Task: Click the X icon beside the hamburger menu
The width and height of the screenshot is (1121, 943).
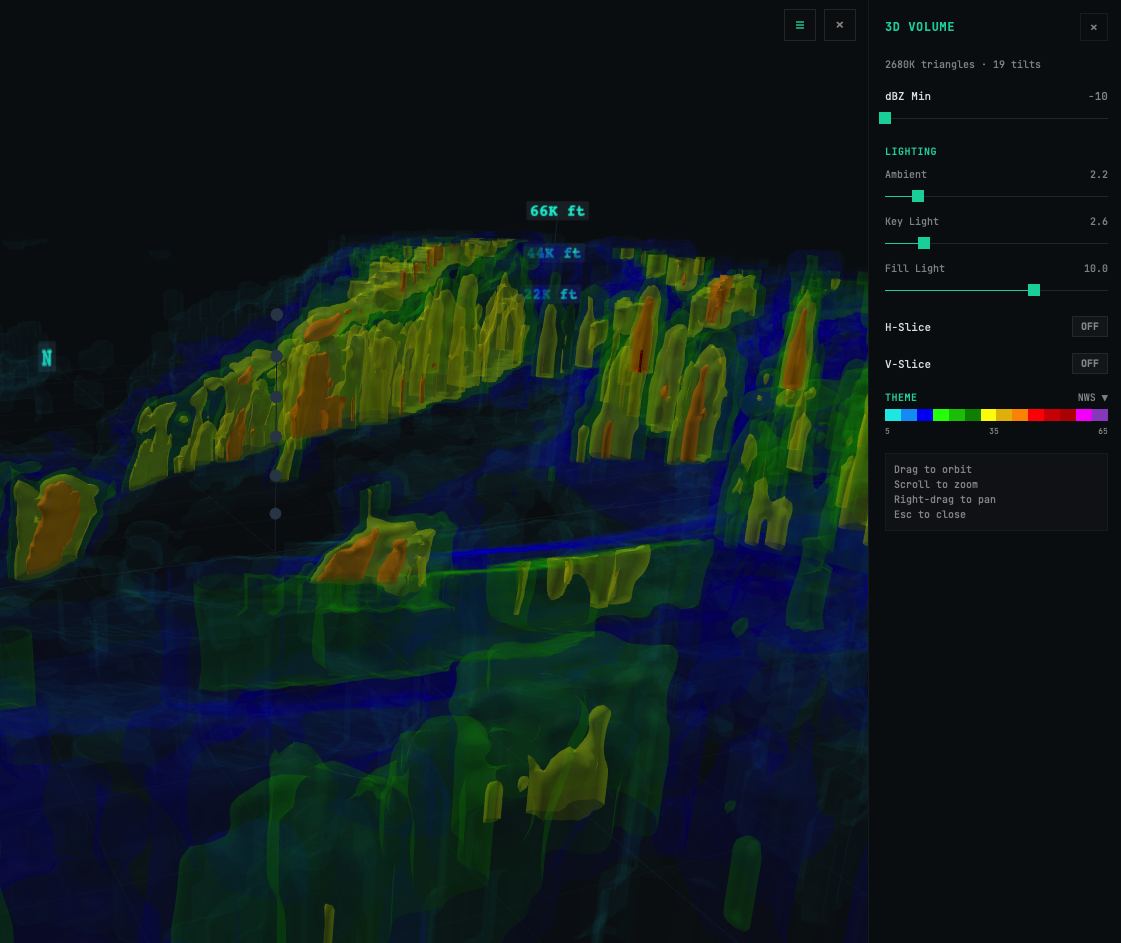Action: point(839,25)
